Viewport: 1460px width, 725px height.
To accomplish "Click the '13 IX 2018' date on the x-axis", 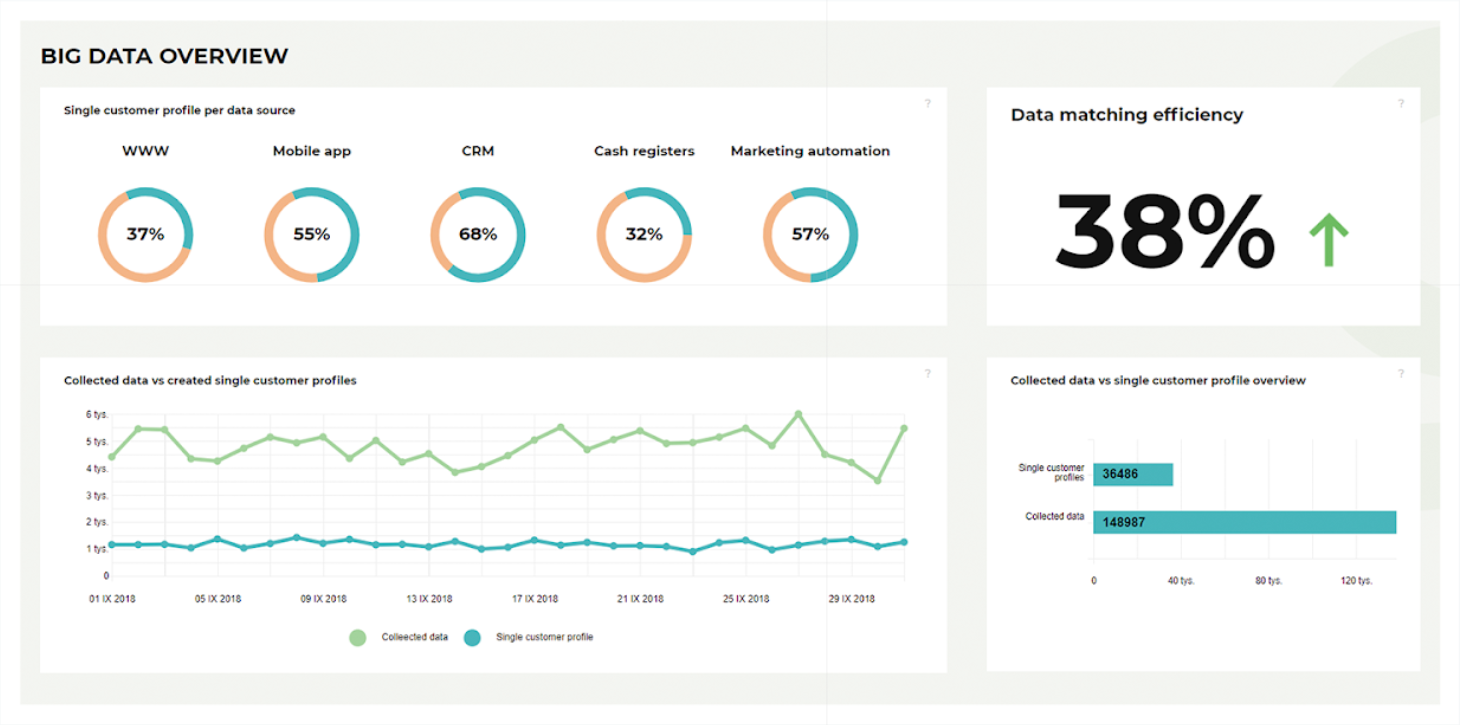I will (x=429, y=599).
